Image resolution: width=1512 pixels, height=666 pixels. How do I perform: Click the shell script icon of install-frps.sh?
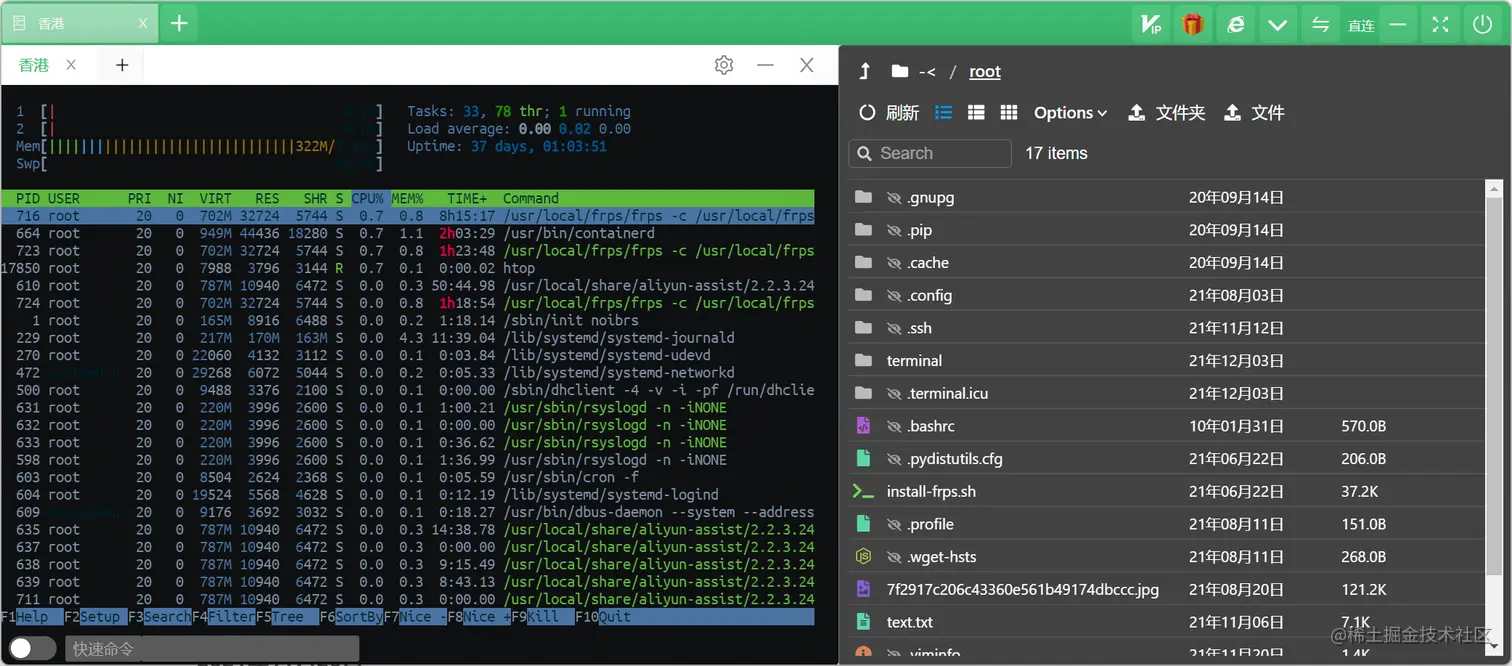coord(863,491)
